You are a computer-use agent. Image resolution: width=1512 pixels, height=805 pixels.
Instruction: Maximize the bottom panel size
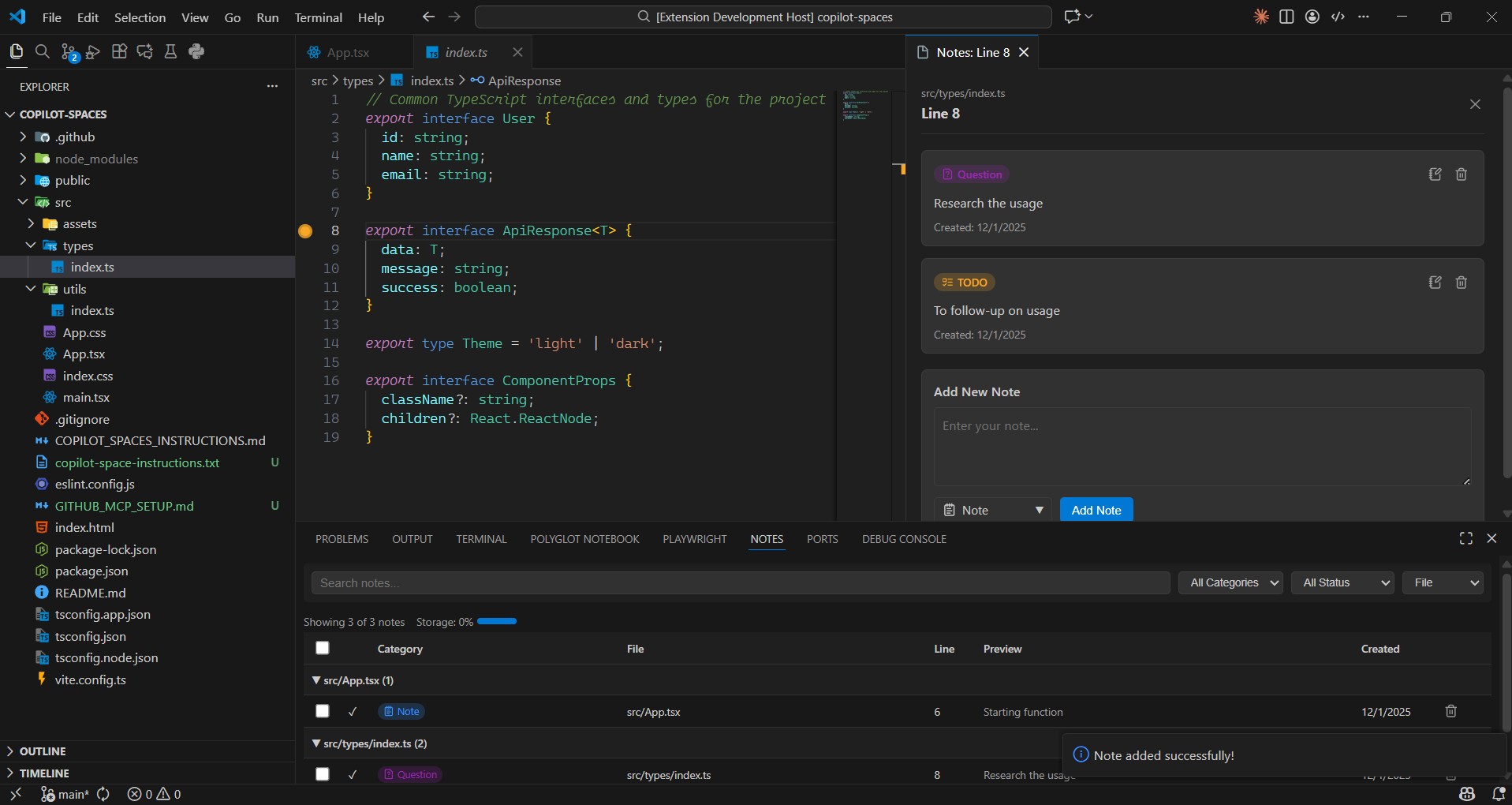(1465, 538)
